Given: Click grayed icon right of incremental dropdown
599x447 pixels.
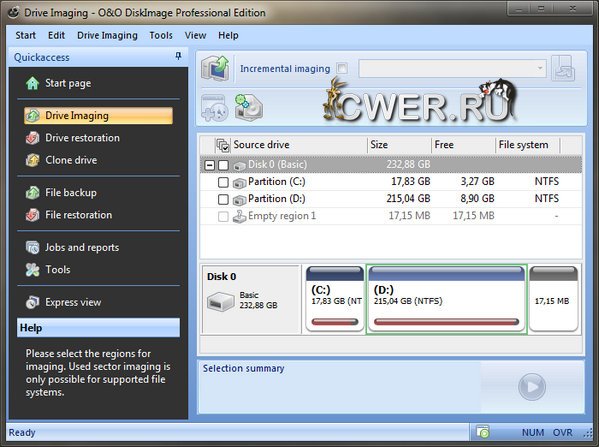Looking at the screenshot, I should [x=563, y=68].
